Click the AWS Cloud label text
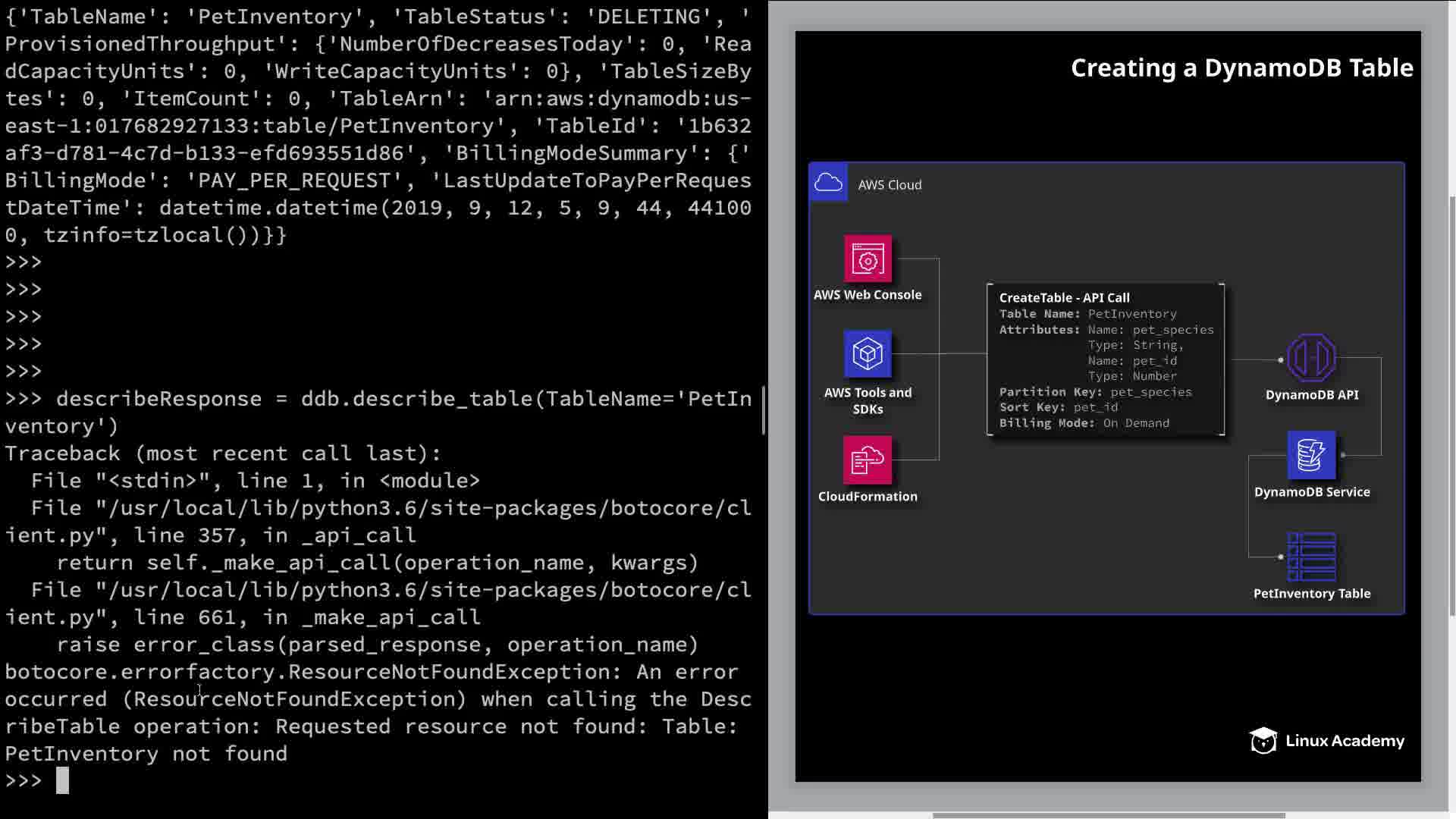This screenshot has width=1456, height=819. tap(890, 185)
